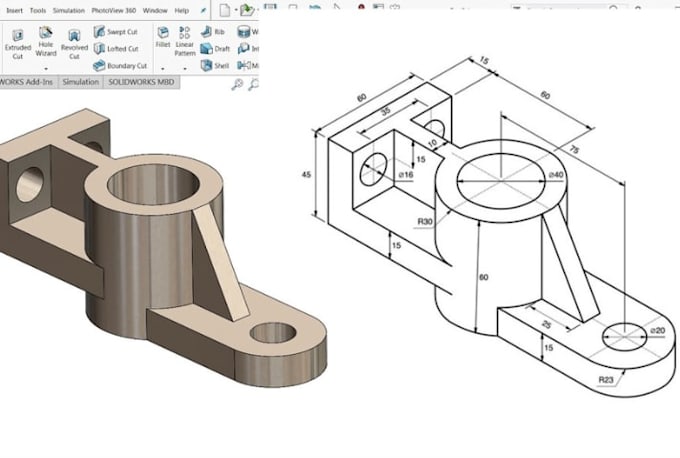Launch the Hole Wizard tool
680x458 pixels.
click(46, 42)
